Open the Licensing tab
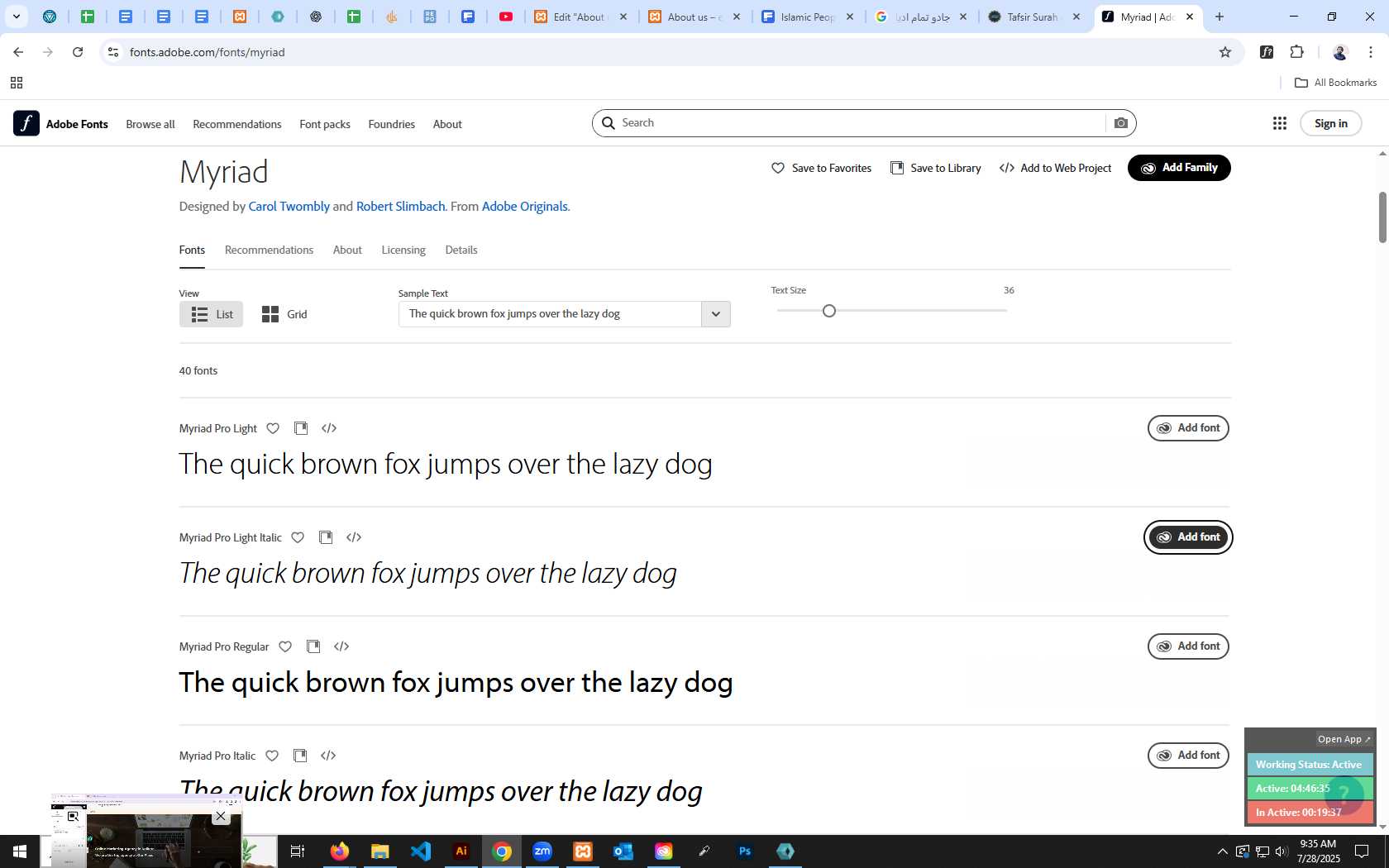Image resolution: width=1389 pixels, height=868 pixels. pyautogui.click(x=403, y=250)
